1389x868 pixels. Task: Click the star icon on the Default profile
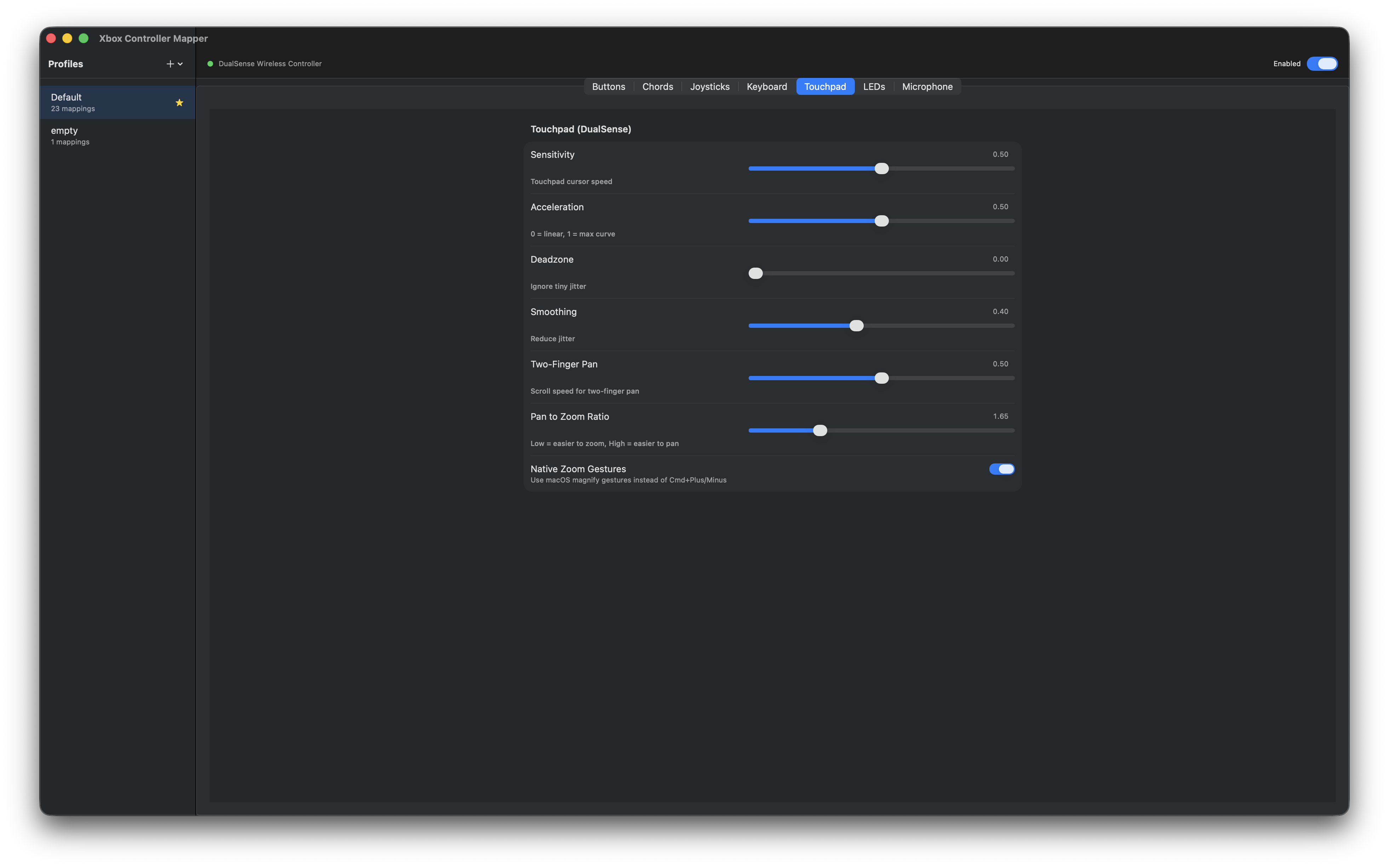pos(179,103)
